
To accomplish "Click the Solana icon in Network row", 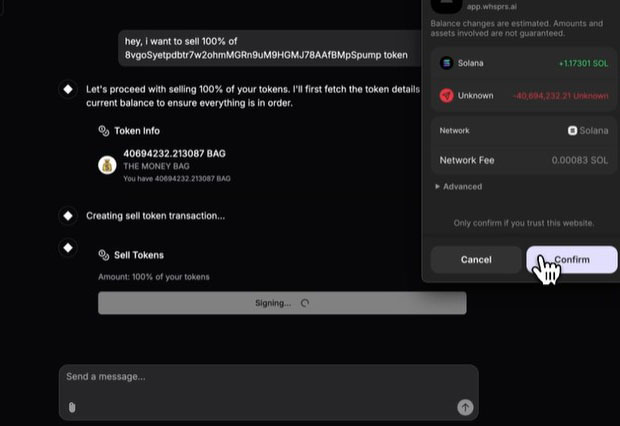I will point(573,131).
